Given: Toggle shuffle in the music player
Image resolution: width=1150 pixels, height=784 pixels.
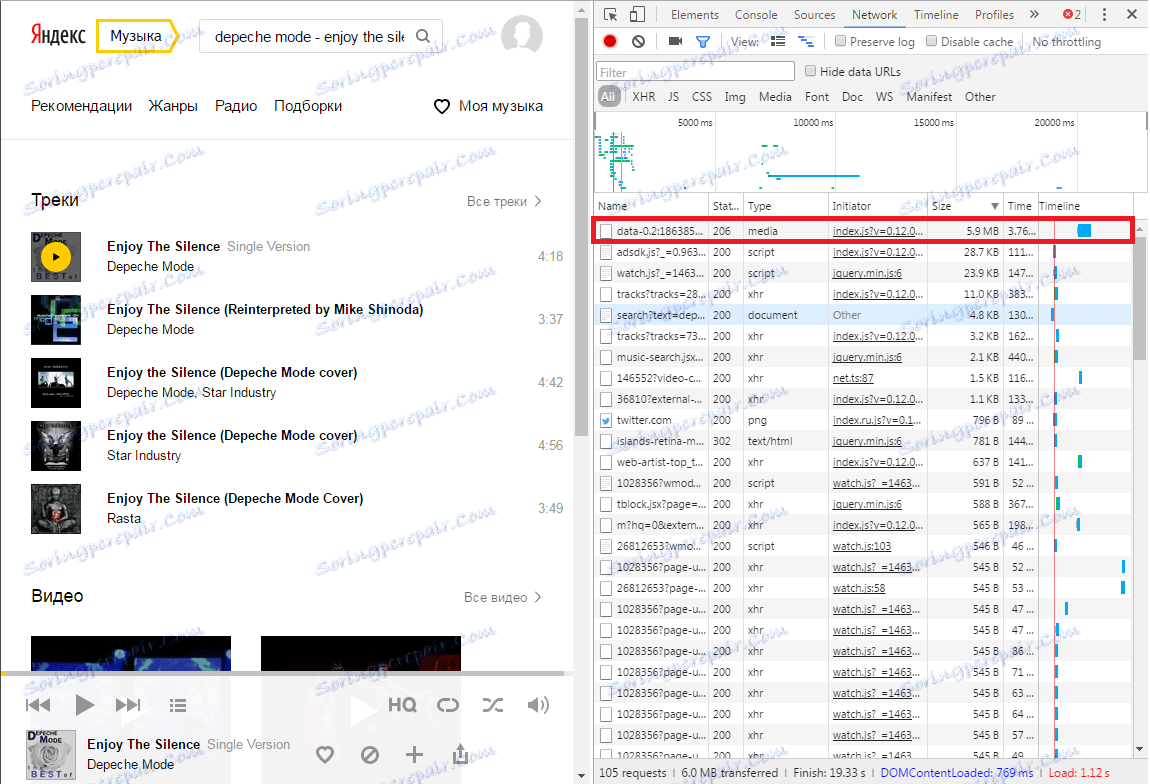Looking at the screenshot, I should click(493, 705).
